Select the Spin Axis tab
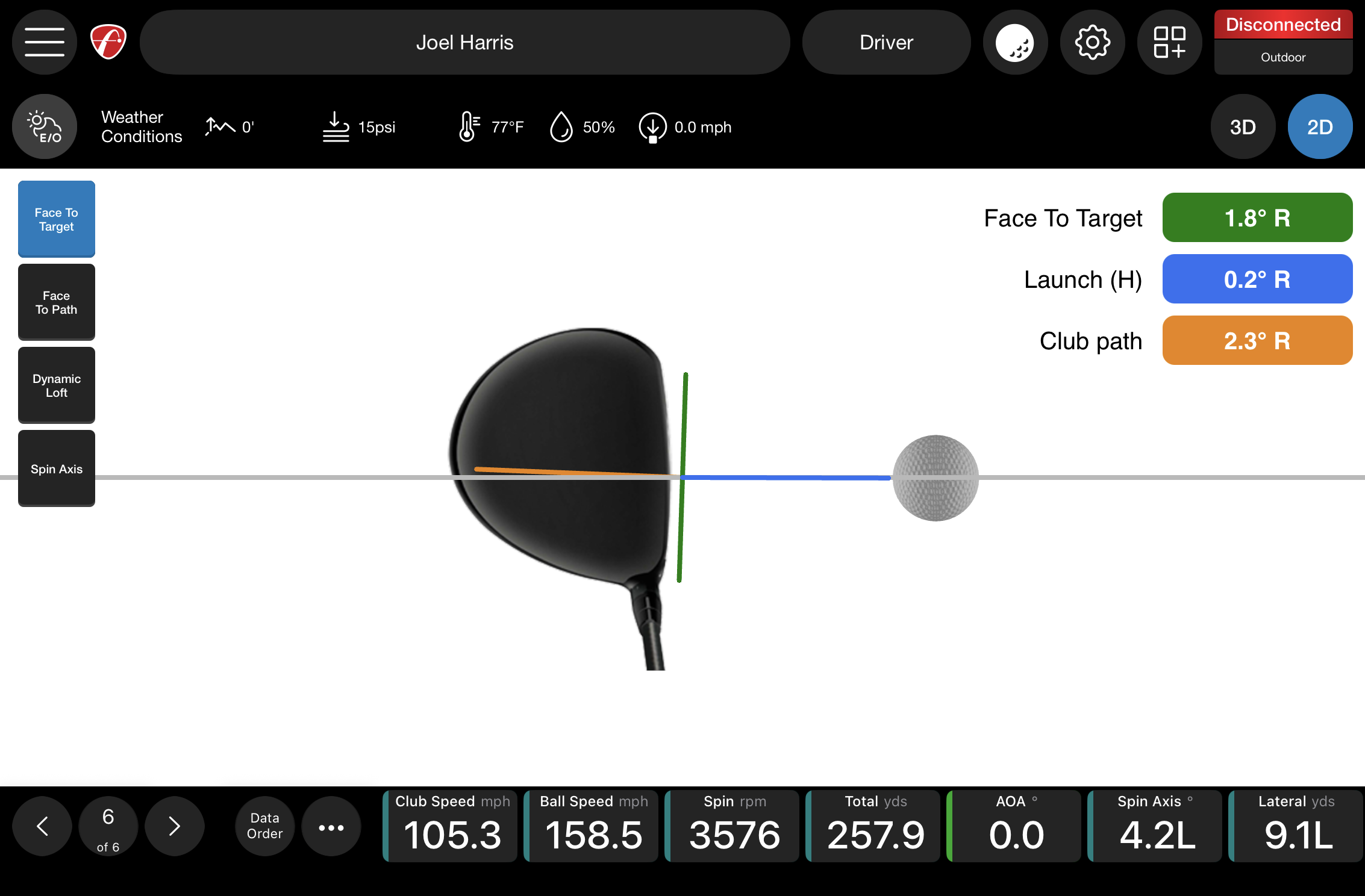The width and height of the screenshot is (1365, 896). (x=57, y=468)
